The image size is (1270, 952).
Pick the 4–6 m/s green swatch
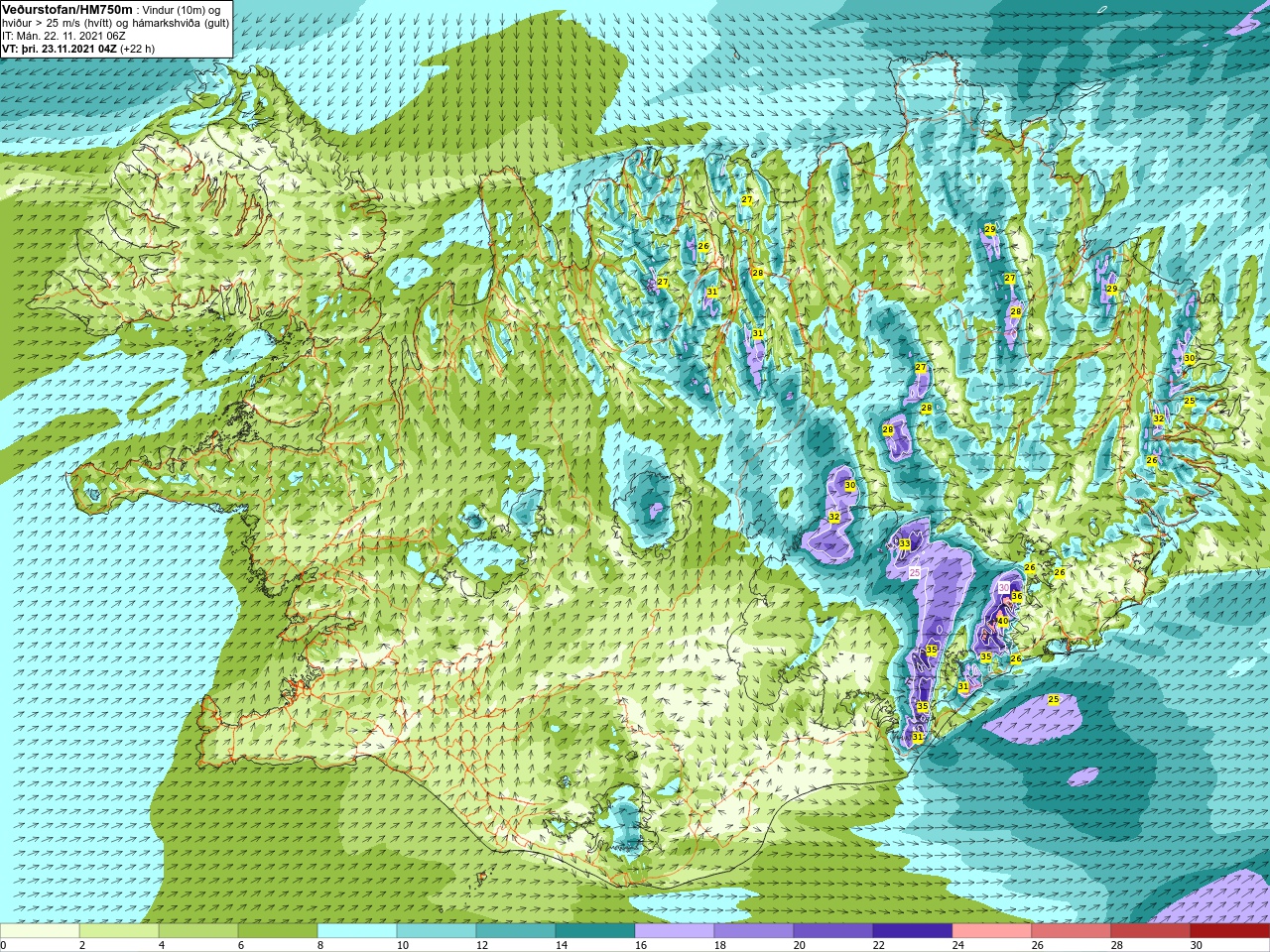point(198,931)
